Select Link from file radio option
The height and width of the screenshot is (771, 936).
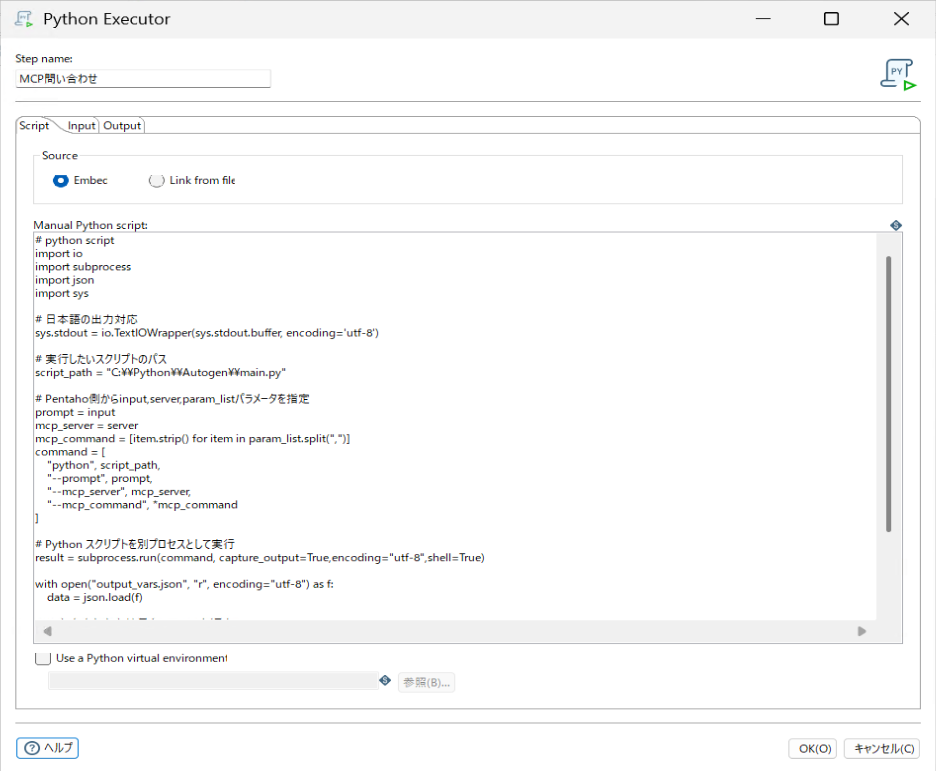(x=156, y=180)
